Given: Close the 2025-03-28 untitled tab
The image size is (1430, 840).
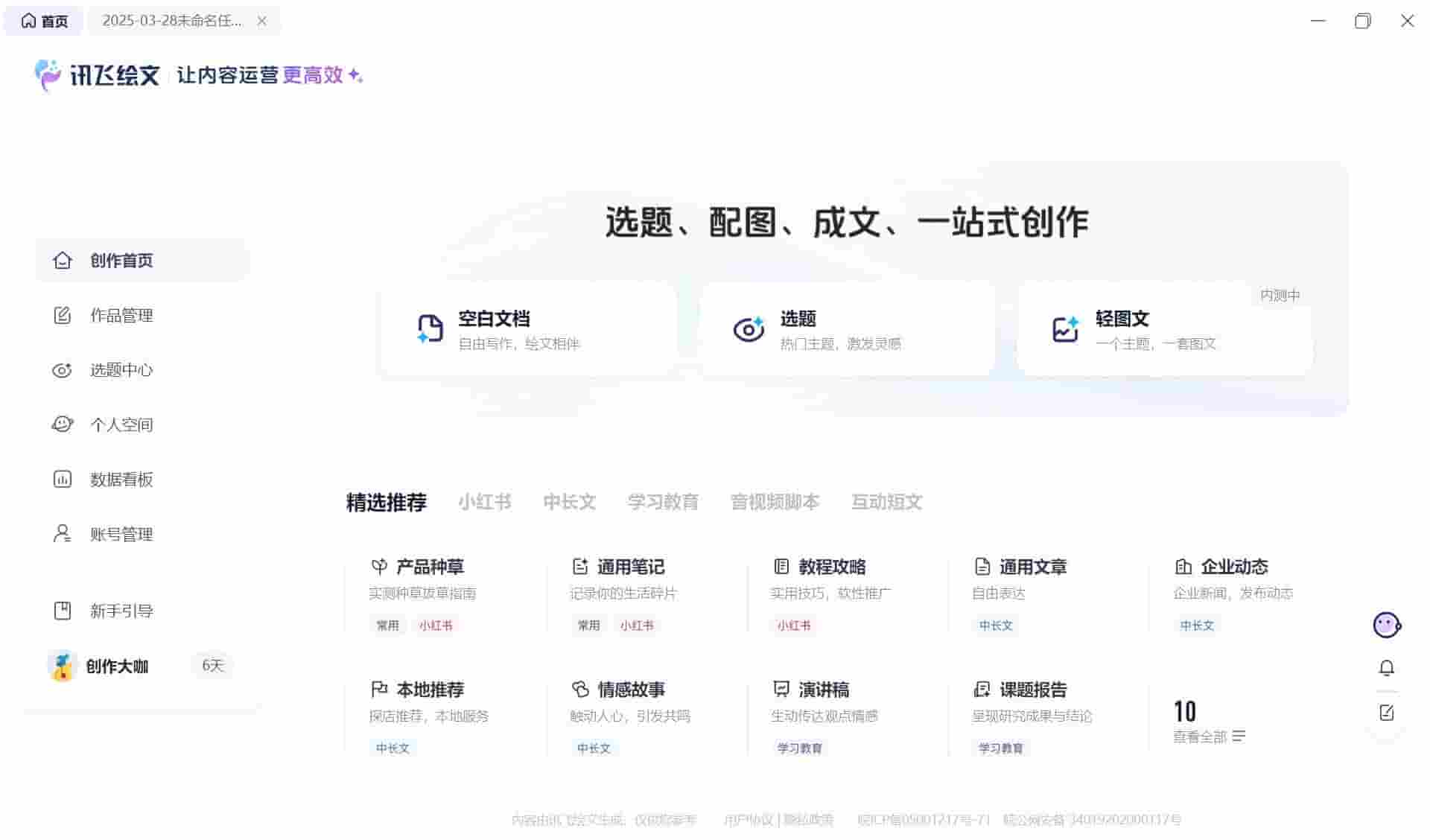Looking at the screenshot, I should coord(261,21).
